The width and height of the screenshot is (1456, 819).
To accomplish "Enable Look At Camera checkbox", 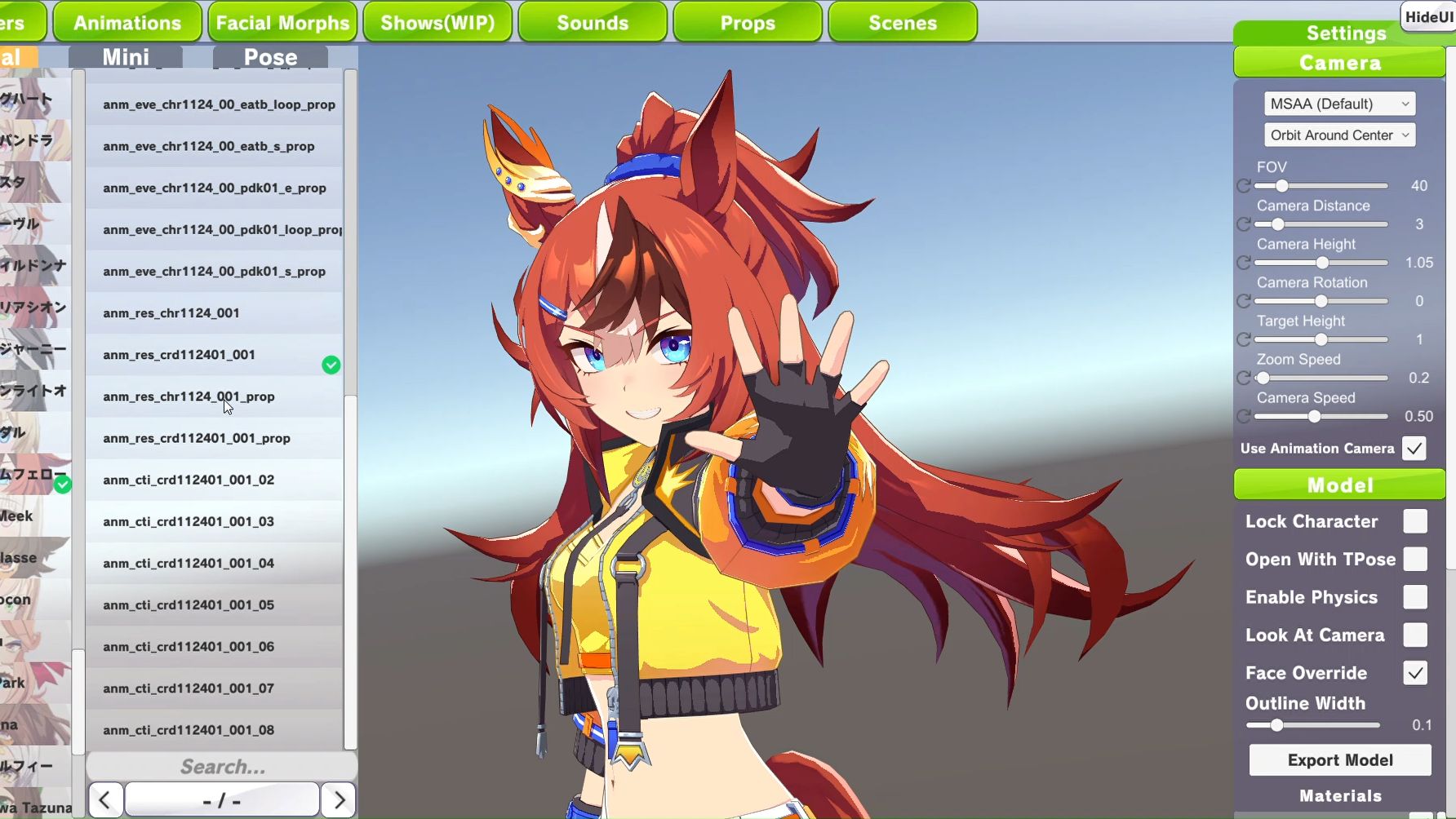I will coord(1415,635).
